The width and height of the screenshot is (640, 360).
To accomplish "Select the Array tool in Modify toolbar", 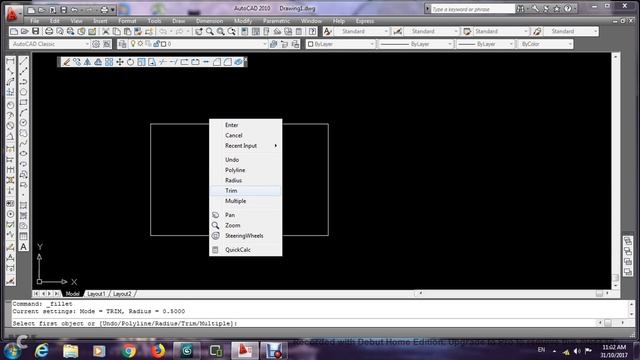I will (109, 62).
